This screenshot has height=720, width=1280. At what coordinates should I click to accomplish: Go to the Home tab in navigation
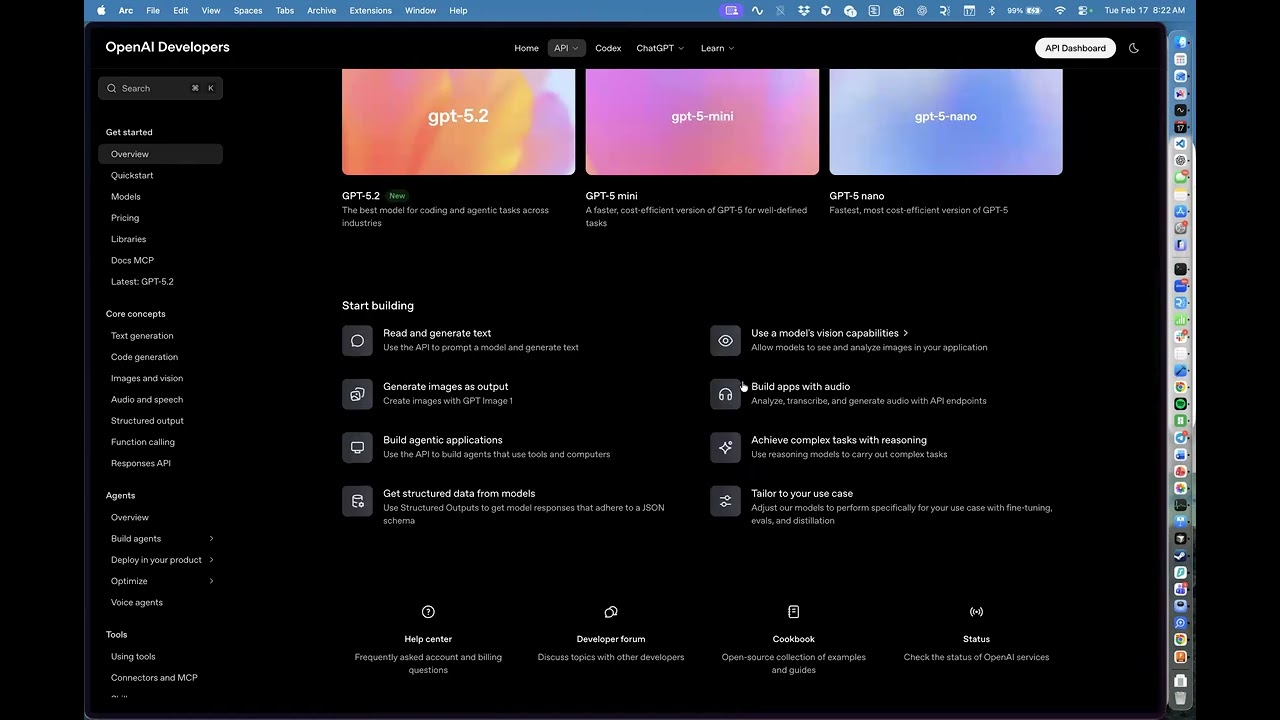click(526, 48)
